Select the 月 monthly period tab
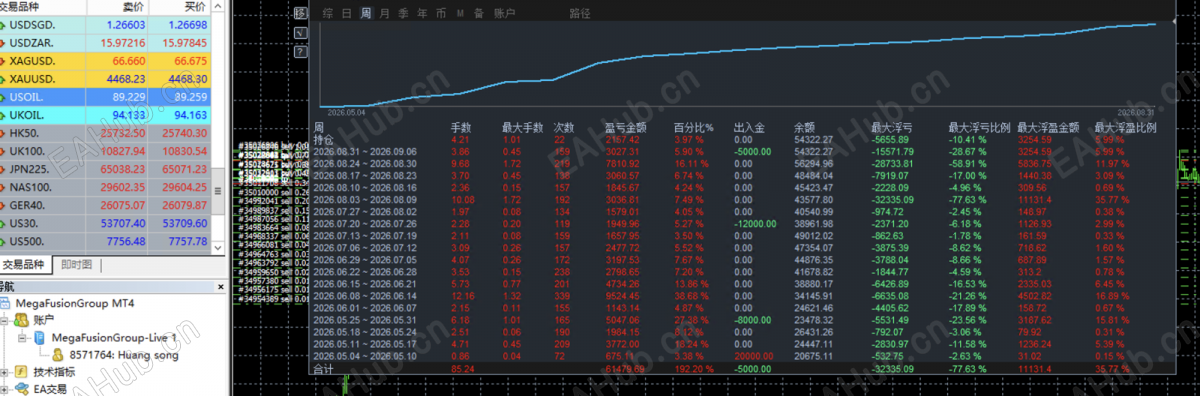This screenshot has height=396, width=1200. tap(385, 14)
